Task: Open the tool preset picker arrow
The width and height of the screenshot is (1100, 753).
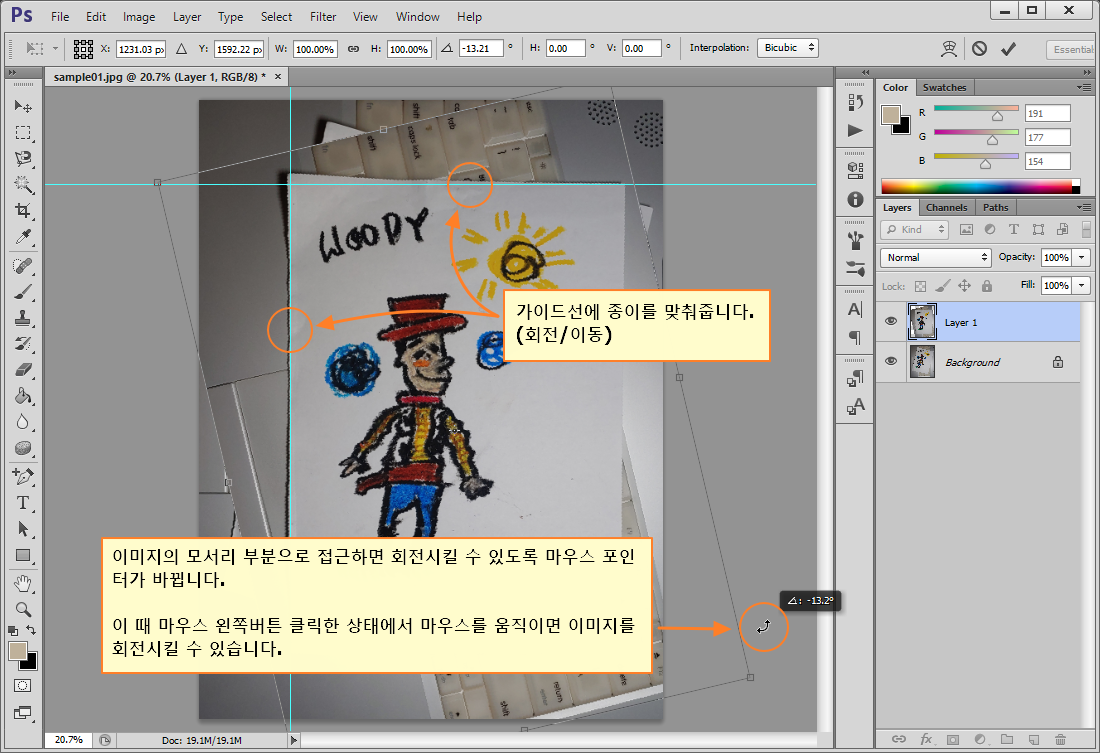Action: pyautogui.click(x=55, y=48)
